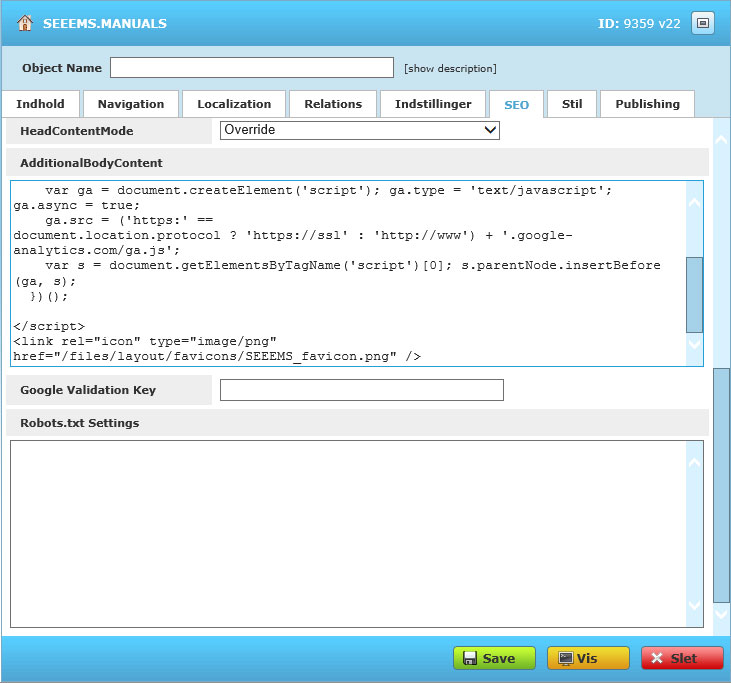The image size is (731, 683).
Task: Click the AdditionalBodyContent scroll up arrow
Action: [x=695, y=202]
